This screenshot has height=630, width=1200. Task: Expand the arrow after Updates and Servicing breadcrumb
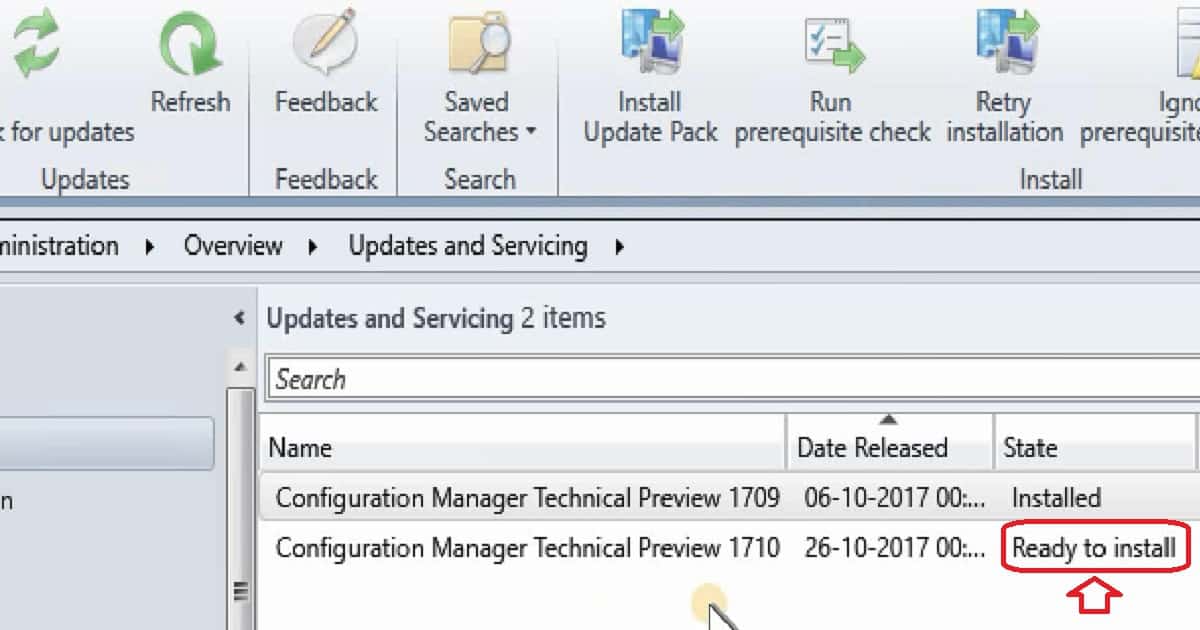pyautogui.click(x=620, y=246)
